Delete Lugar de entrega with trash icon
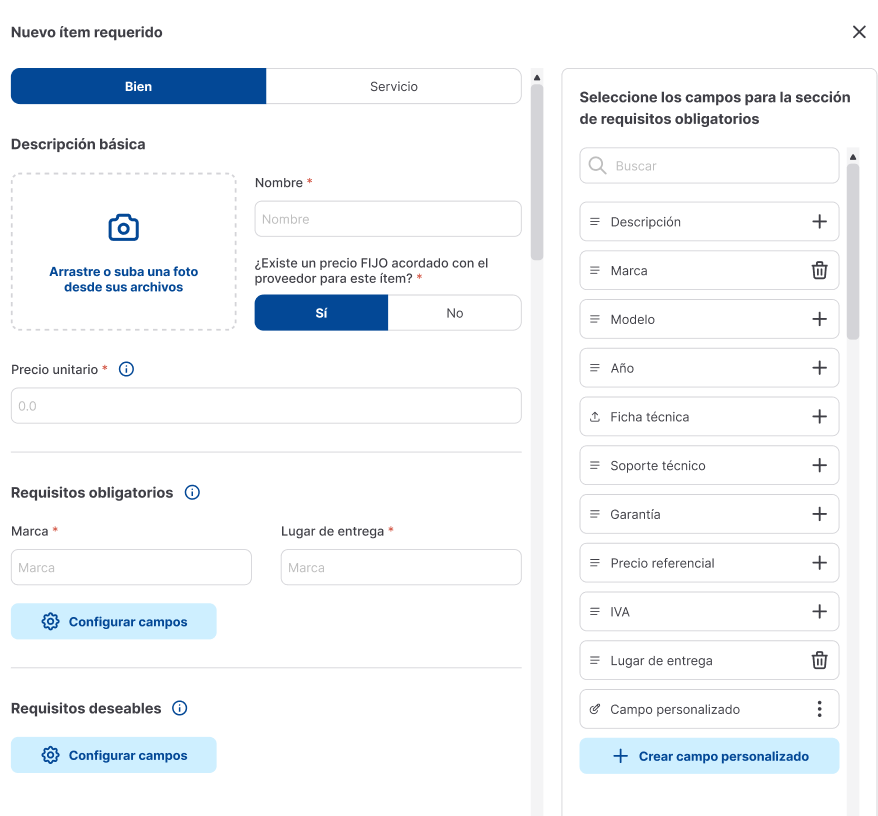The image size is (878, 816). click(819, 660)
